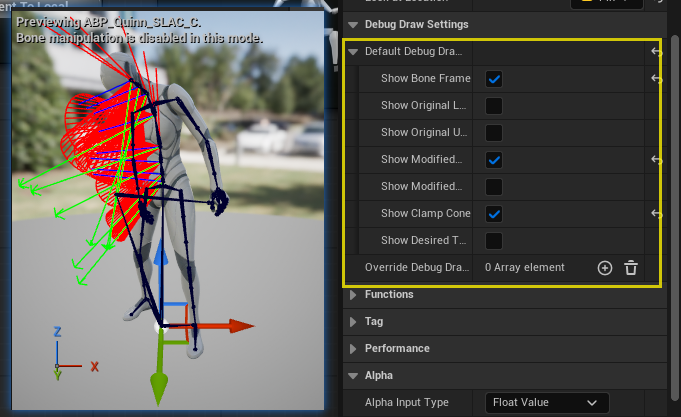
Task: Reset Show Clamp Cone to default value
Action: click(x=657, y=213)
